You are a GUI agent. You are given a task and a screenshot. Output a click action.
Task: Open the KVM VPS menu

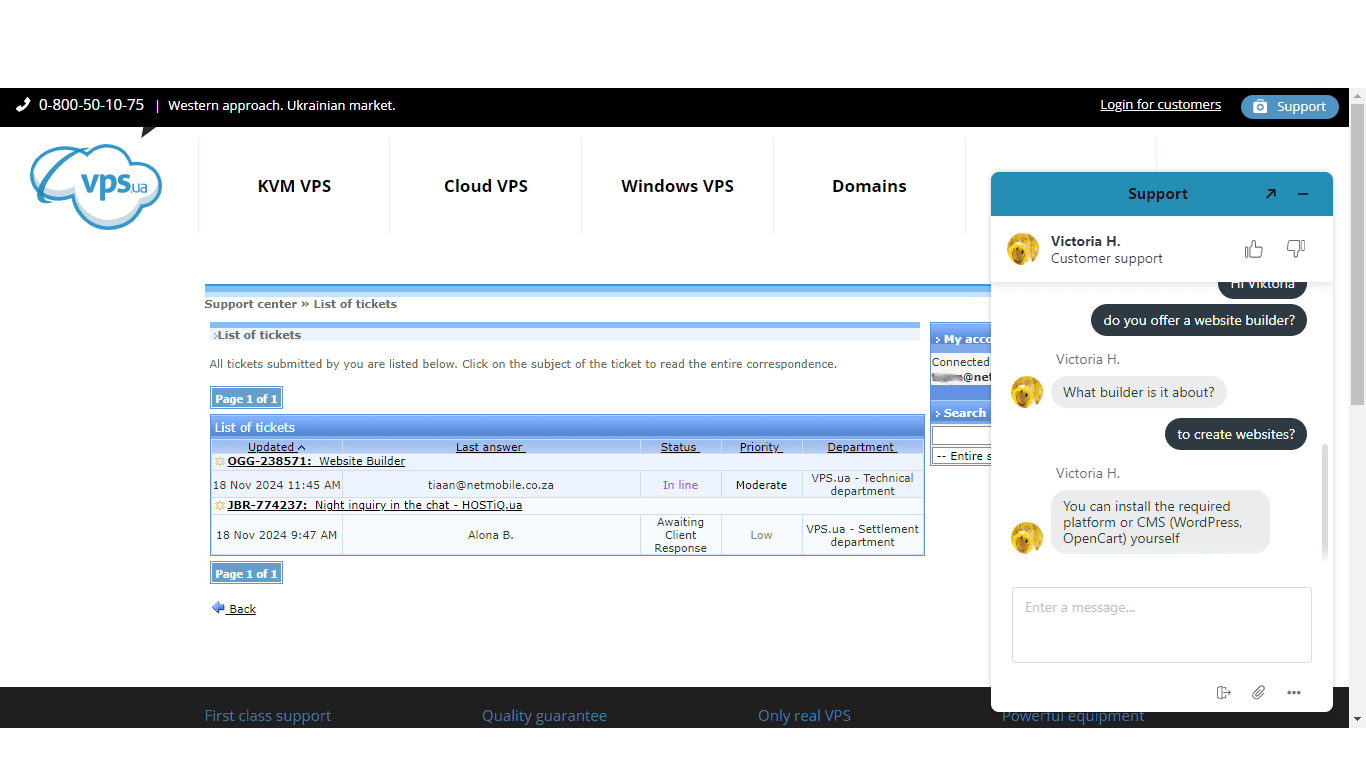pos(294,186)
